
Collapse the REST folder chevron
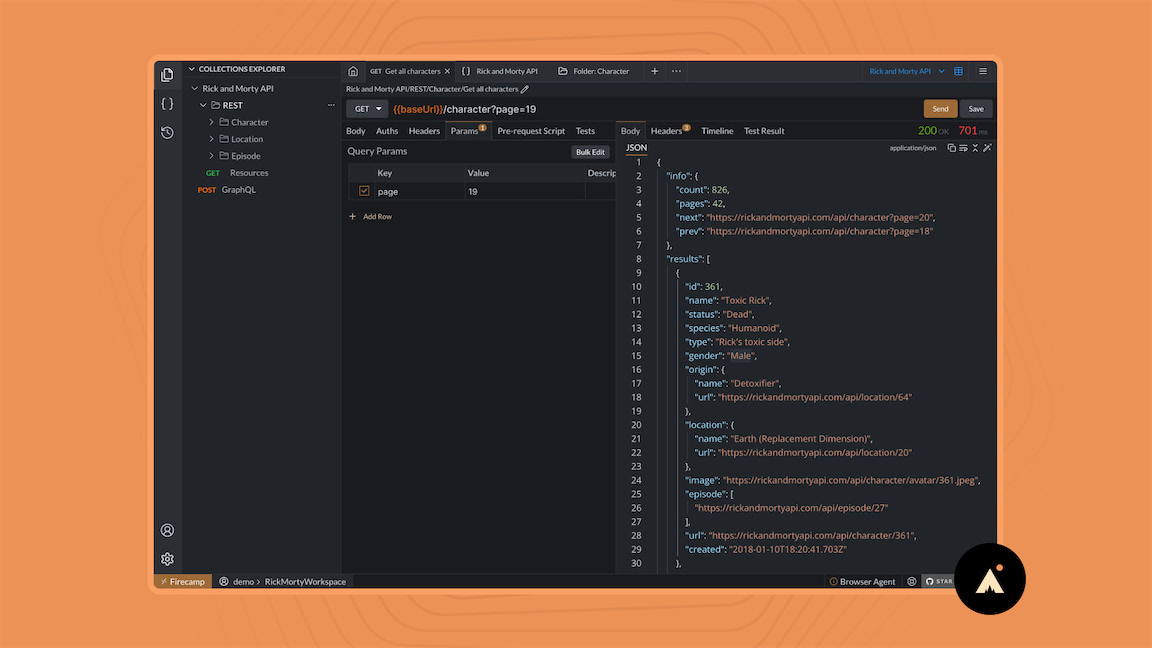(x=203, y=105)
